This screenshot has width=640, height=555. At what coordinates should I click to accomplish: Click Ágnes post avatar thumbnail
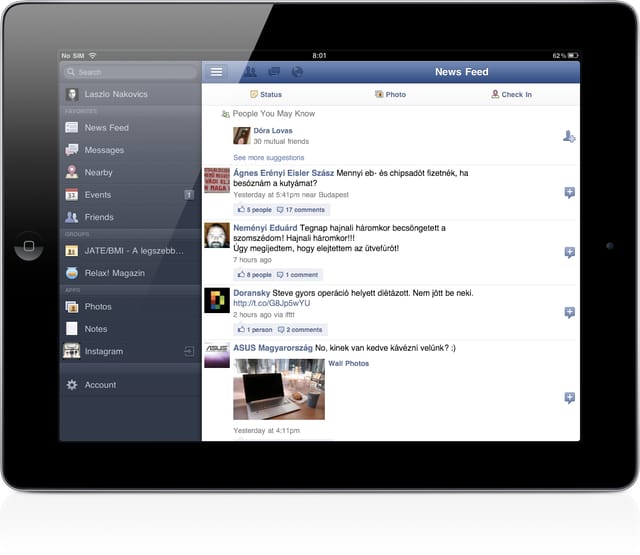[217, 180]
